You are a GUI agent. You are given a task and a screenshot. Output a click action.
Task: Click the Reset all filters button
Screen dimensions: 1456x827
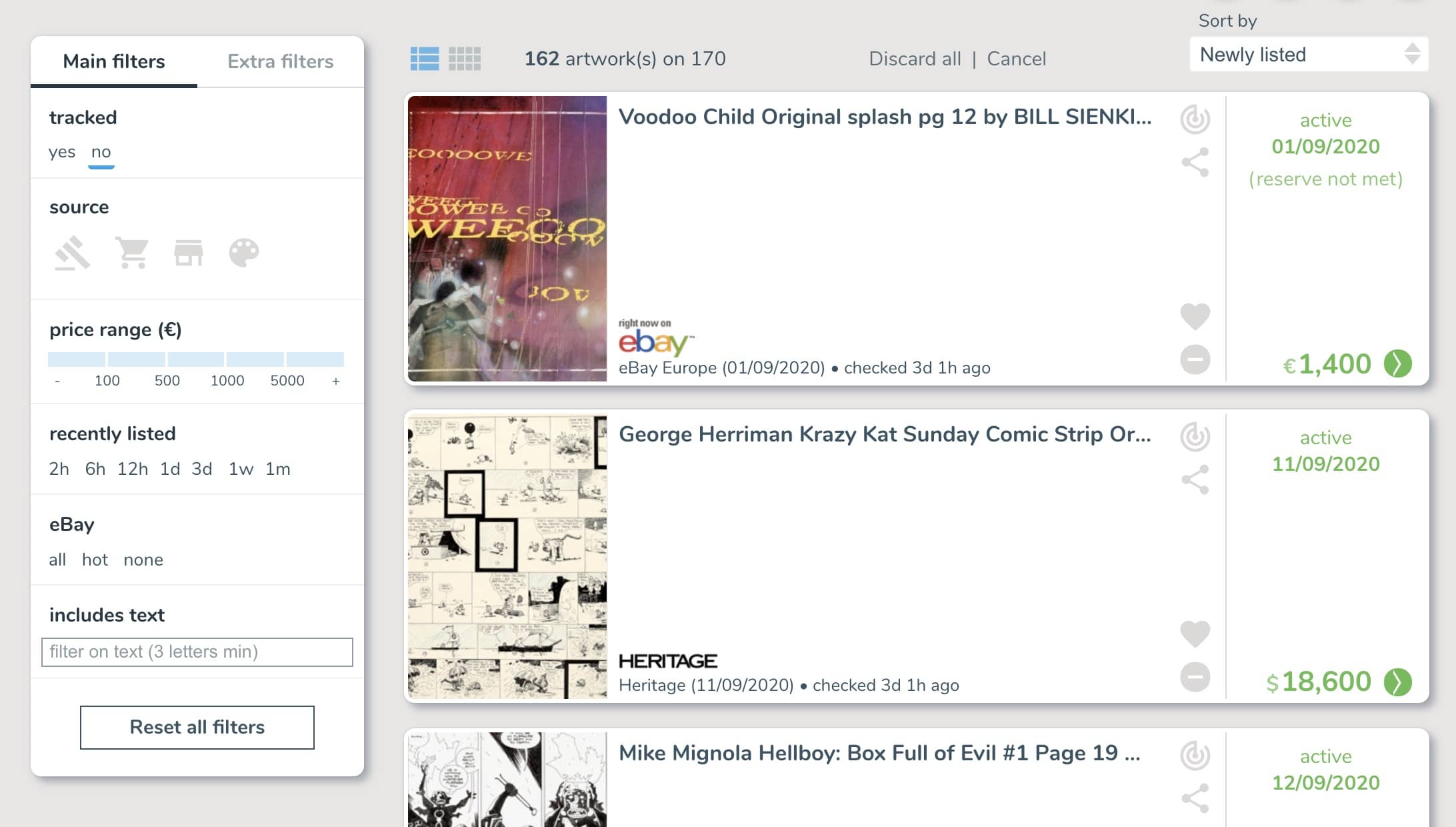click(x=197, y=727)
